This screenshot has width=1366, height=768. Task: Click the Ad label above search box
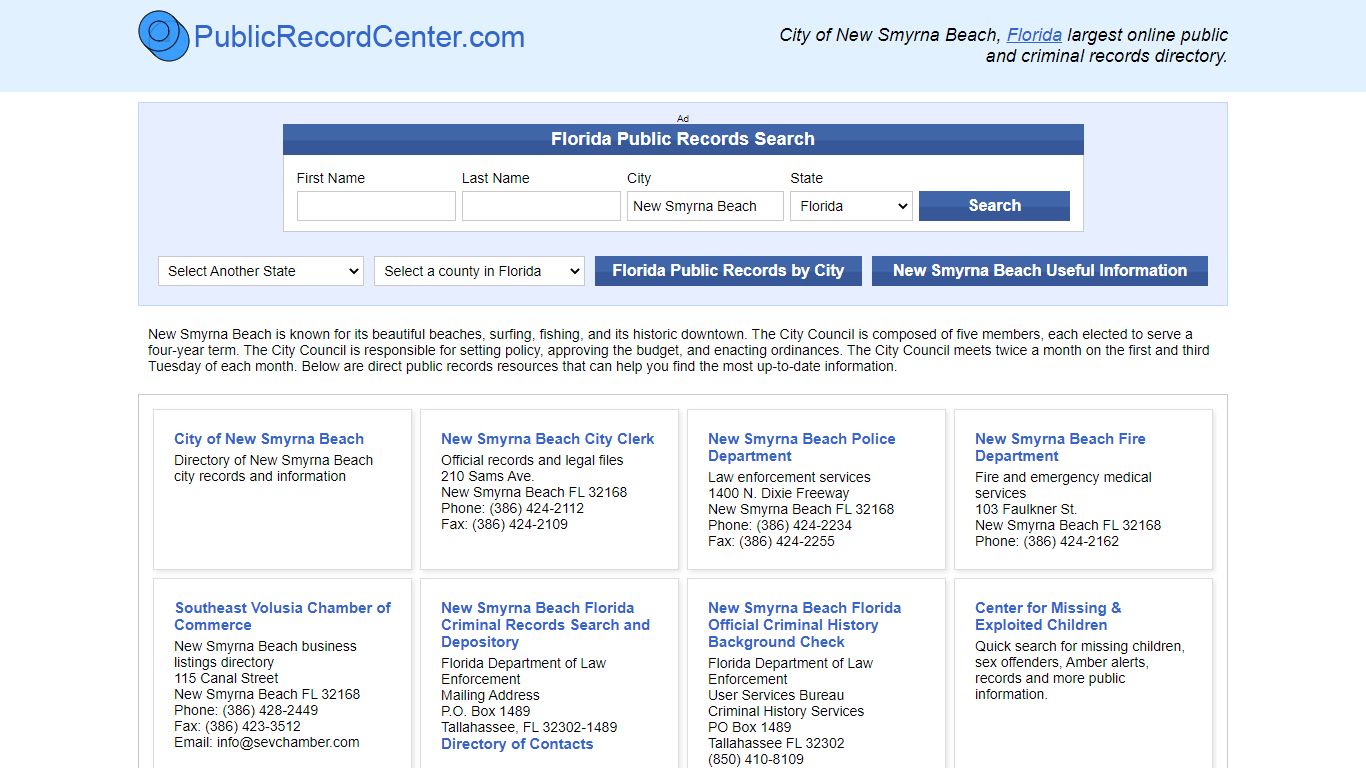pyautogui.click(x=683, y=118)
